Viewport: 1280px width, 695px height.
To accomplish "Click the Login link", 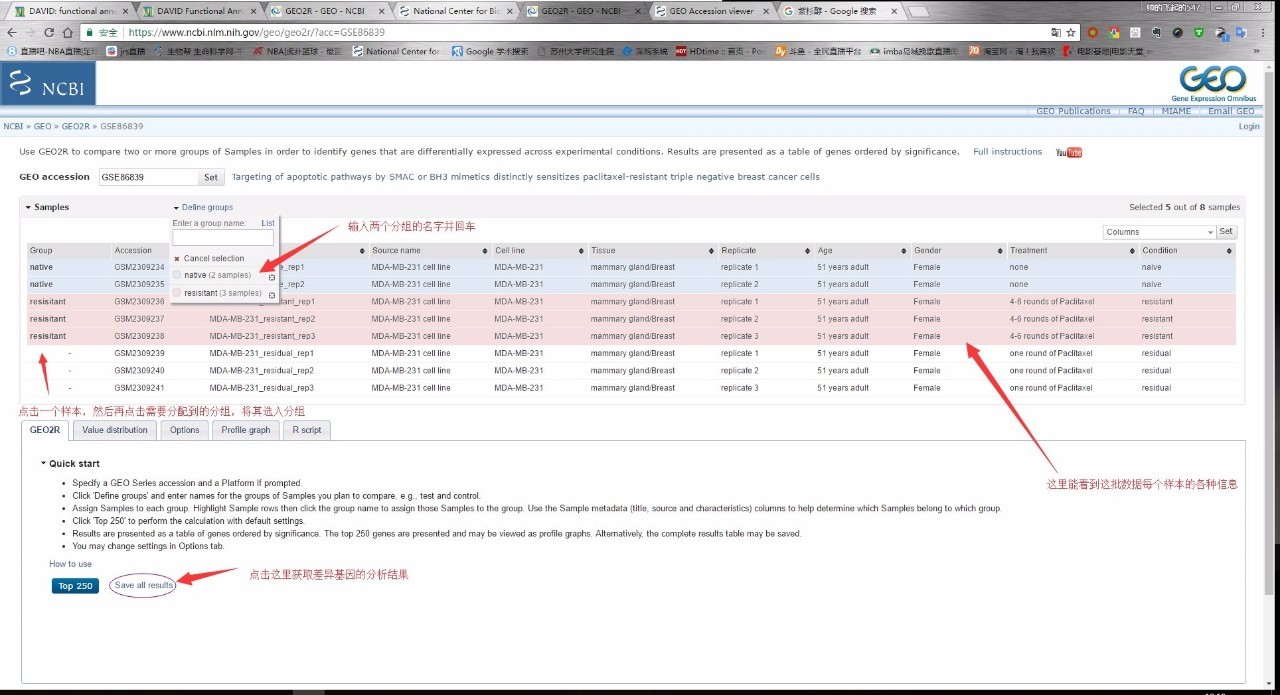I will [x=1249, y=127].
